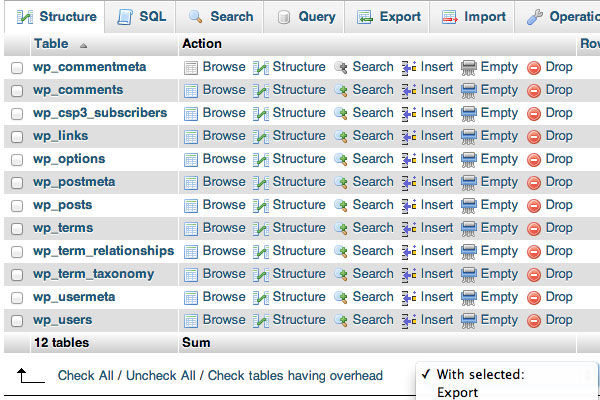The height and width of the screenshot is (400, 600).
Task: Click the Insert icon for wp_term_relationships
Action: (409, 252)
